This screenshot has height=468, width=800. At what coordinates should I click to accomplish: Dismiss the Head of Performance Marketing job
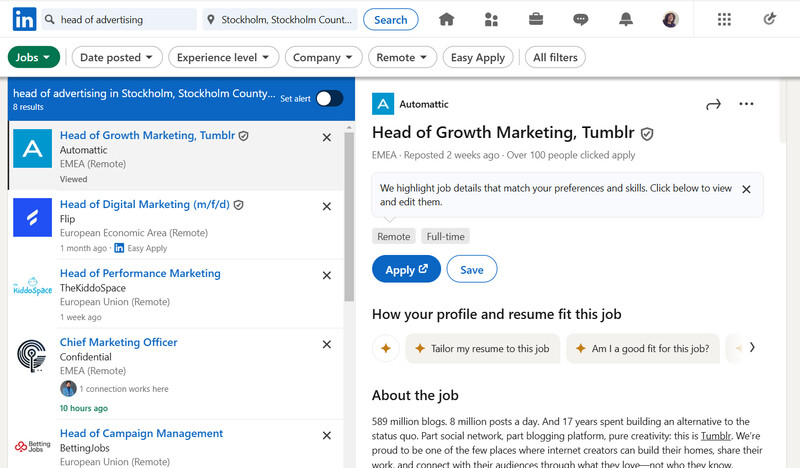[327, 275]
